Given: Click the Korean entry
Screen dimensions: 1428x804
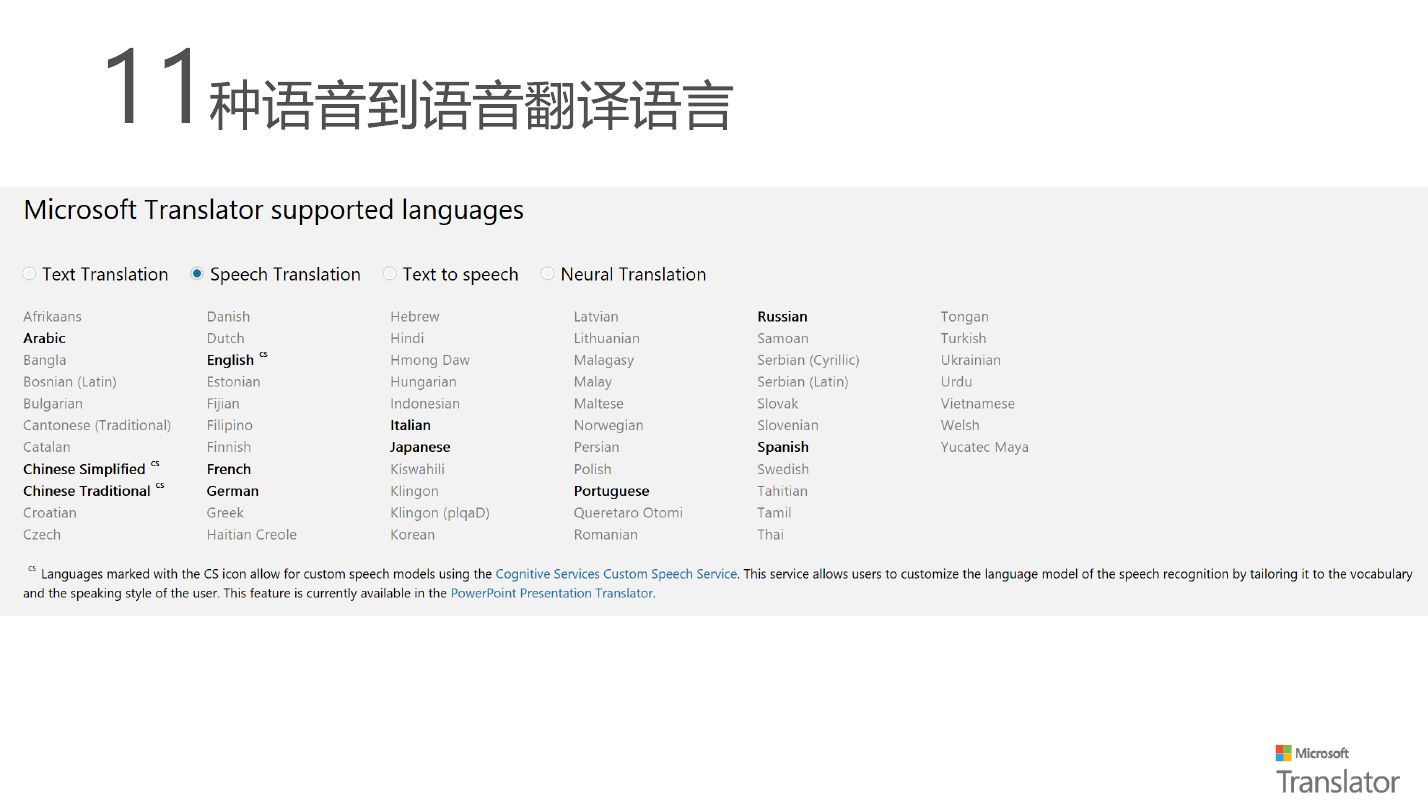Looking at the screenshot, I should pos(412,535).
